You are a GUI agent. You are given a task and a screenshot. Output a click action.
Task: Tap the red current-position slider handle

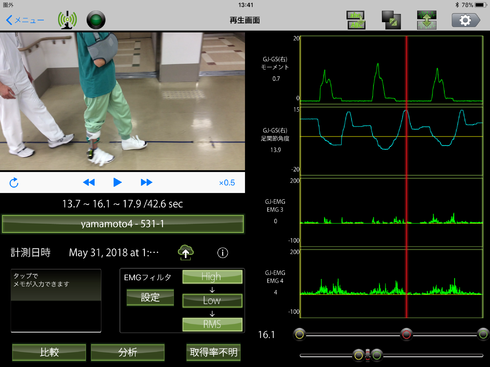pyautogui.click(x=406, y=334)
